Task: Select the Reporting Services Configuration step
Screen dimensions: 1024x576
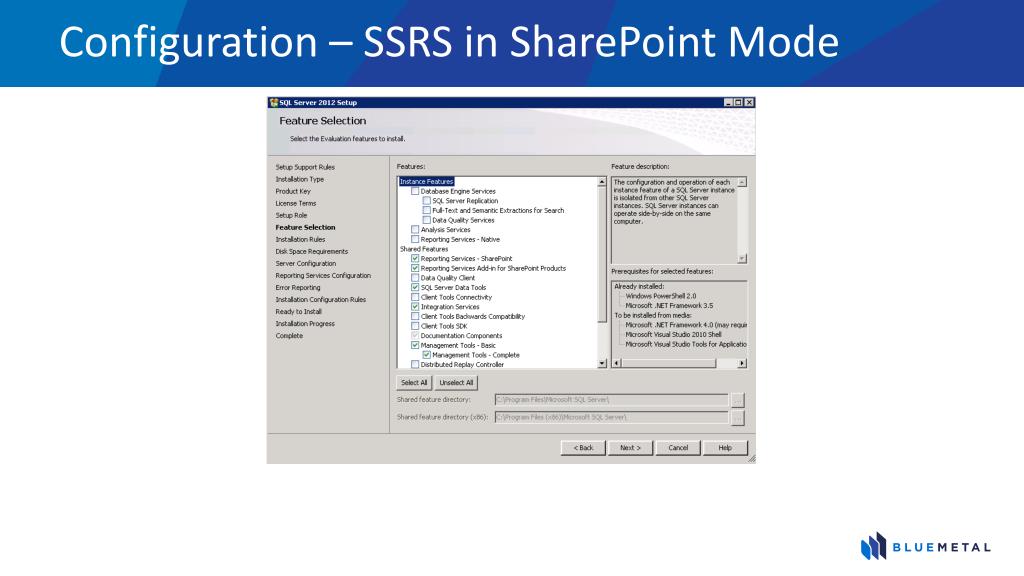Action: pyautogui.click(x=323, y=276)
